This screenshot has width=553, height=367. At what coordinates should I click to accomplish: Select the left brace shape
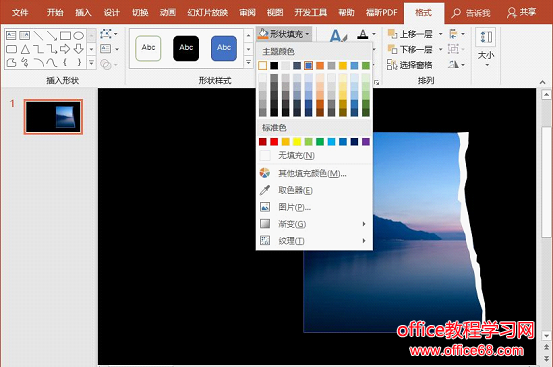[65, 62]
